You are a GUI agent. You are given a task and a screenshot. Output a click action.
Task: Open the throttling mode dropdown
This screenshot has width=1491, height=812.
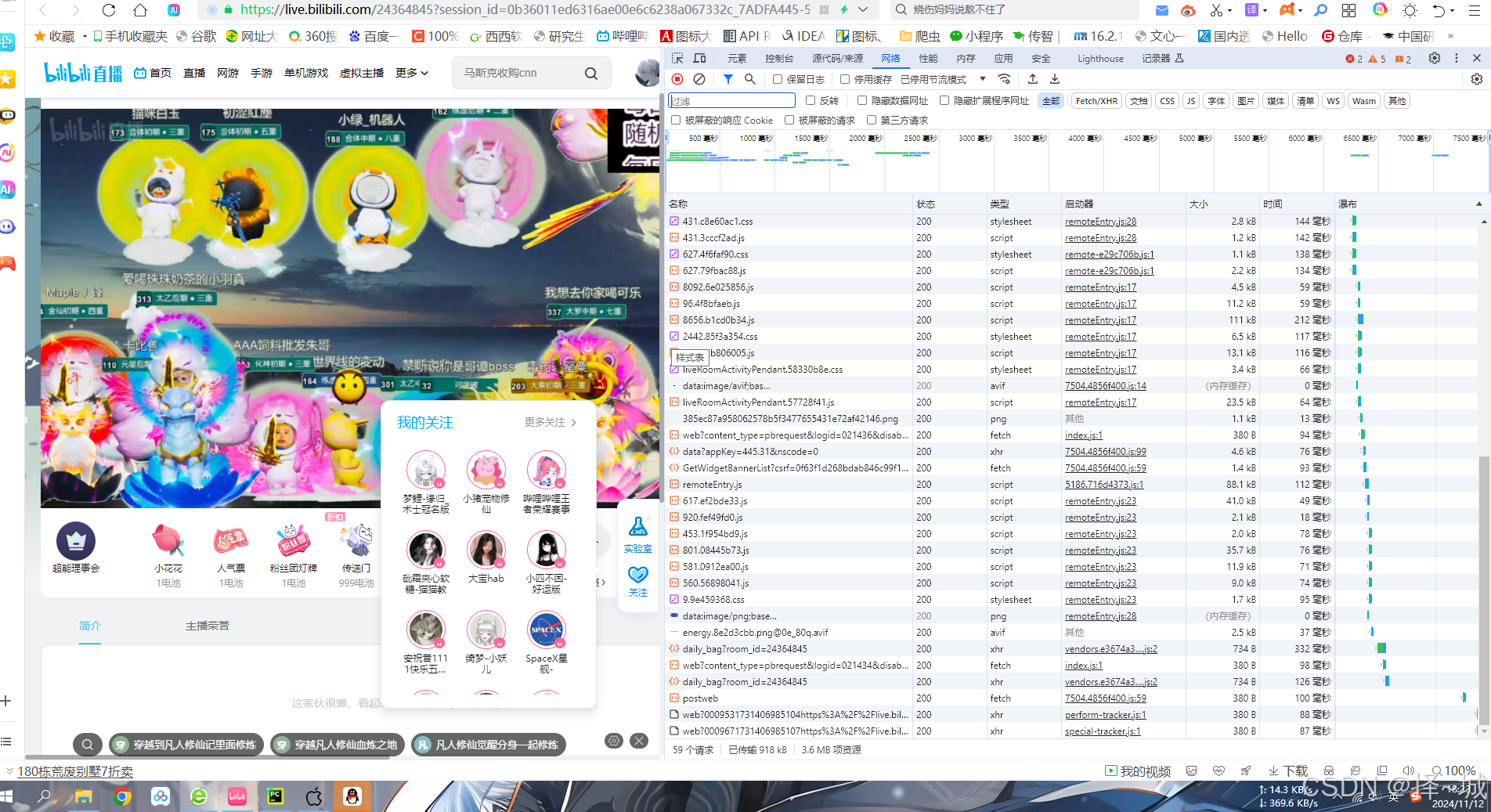point(943,79)
